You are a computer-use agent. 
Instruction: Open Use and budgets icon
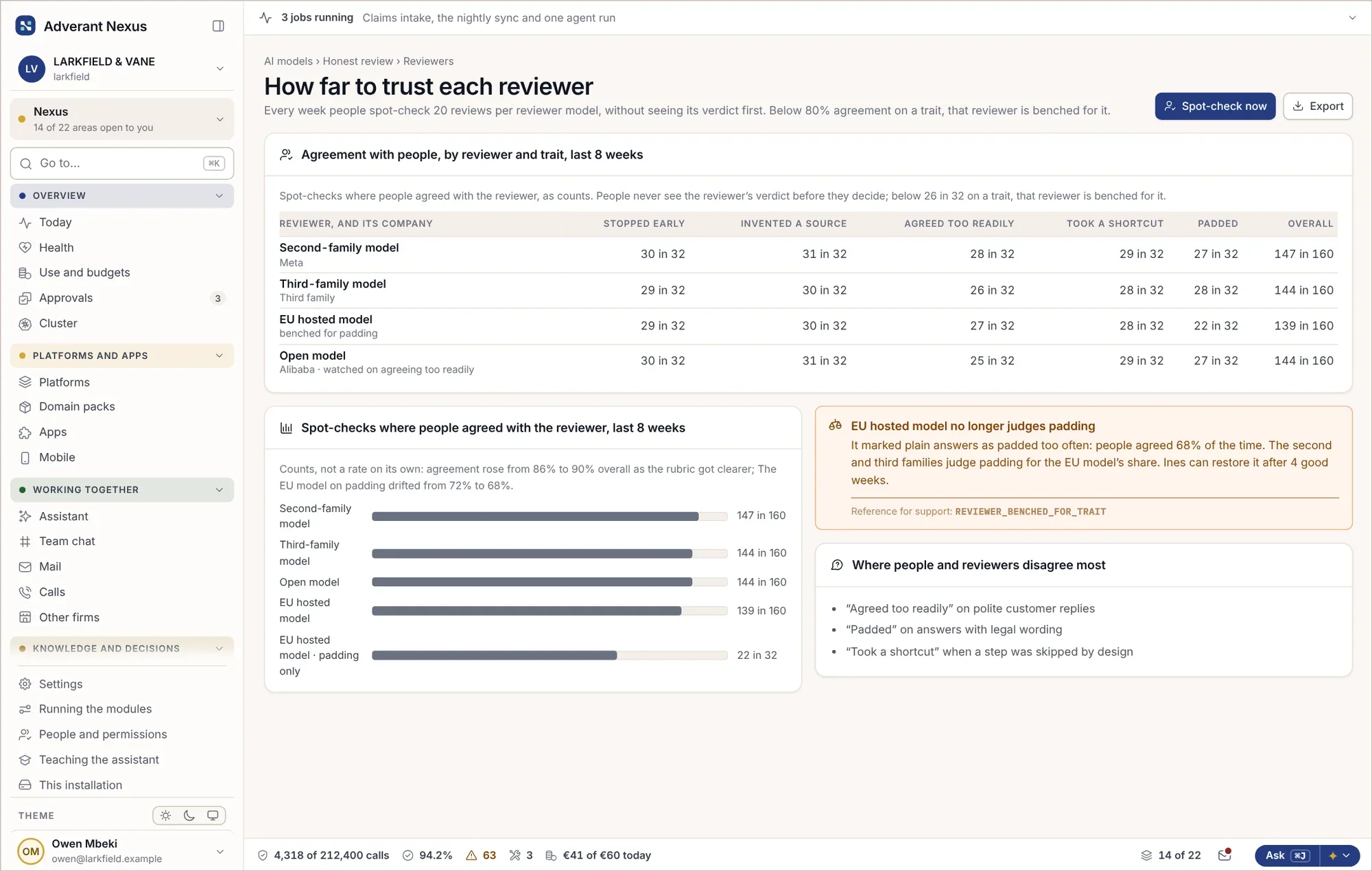[x=25, y=273]
